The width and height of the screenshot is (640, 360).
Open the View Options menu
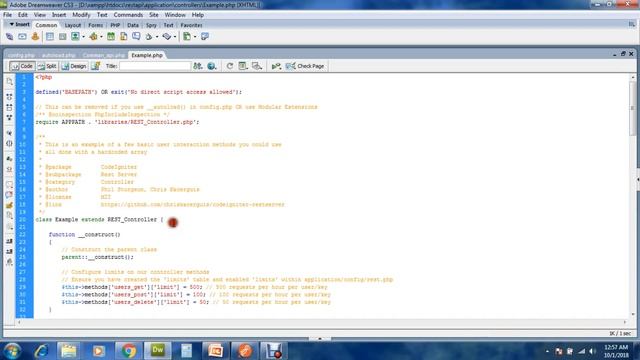click(243, 66)
